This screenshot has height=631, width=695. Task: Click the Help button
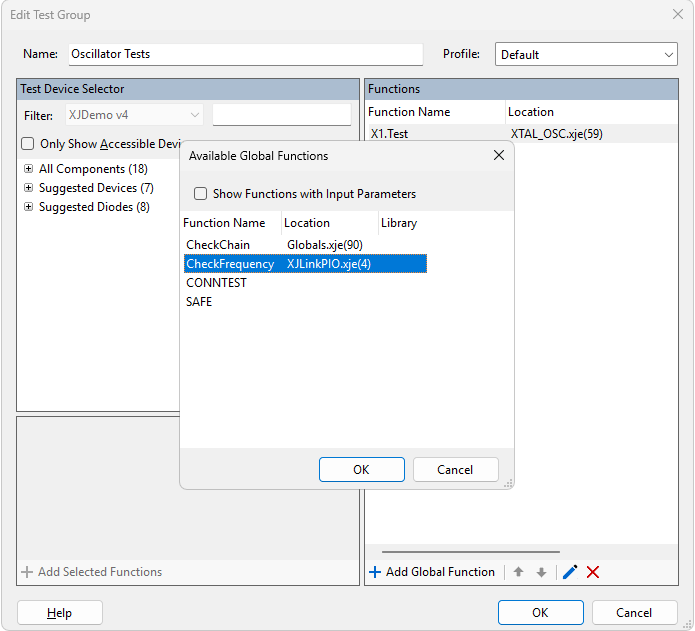[x=59, y=613]
